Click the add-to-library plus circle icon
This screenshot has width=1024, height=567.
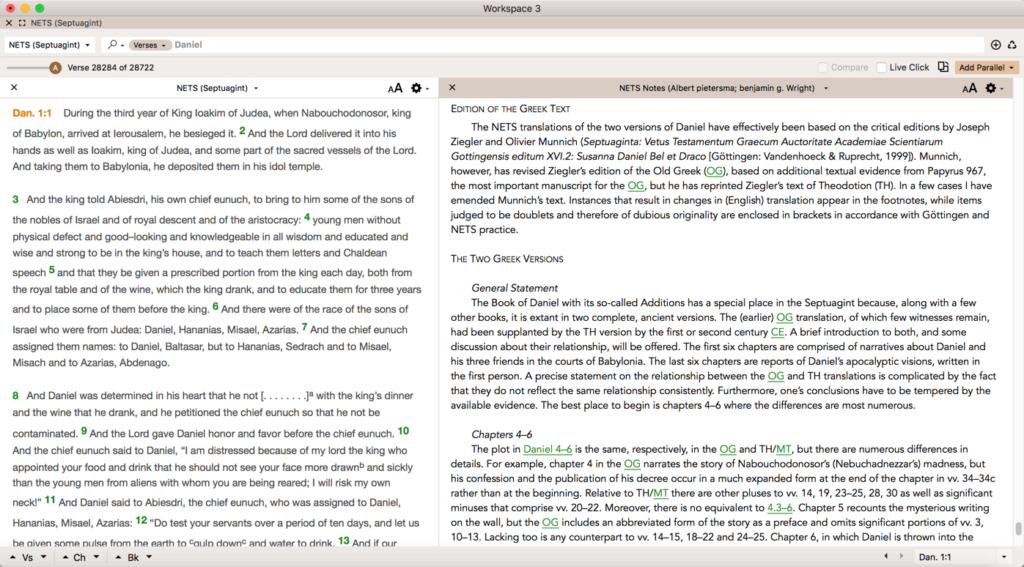[x=996, y=44]
